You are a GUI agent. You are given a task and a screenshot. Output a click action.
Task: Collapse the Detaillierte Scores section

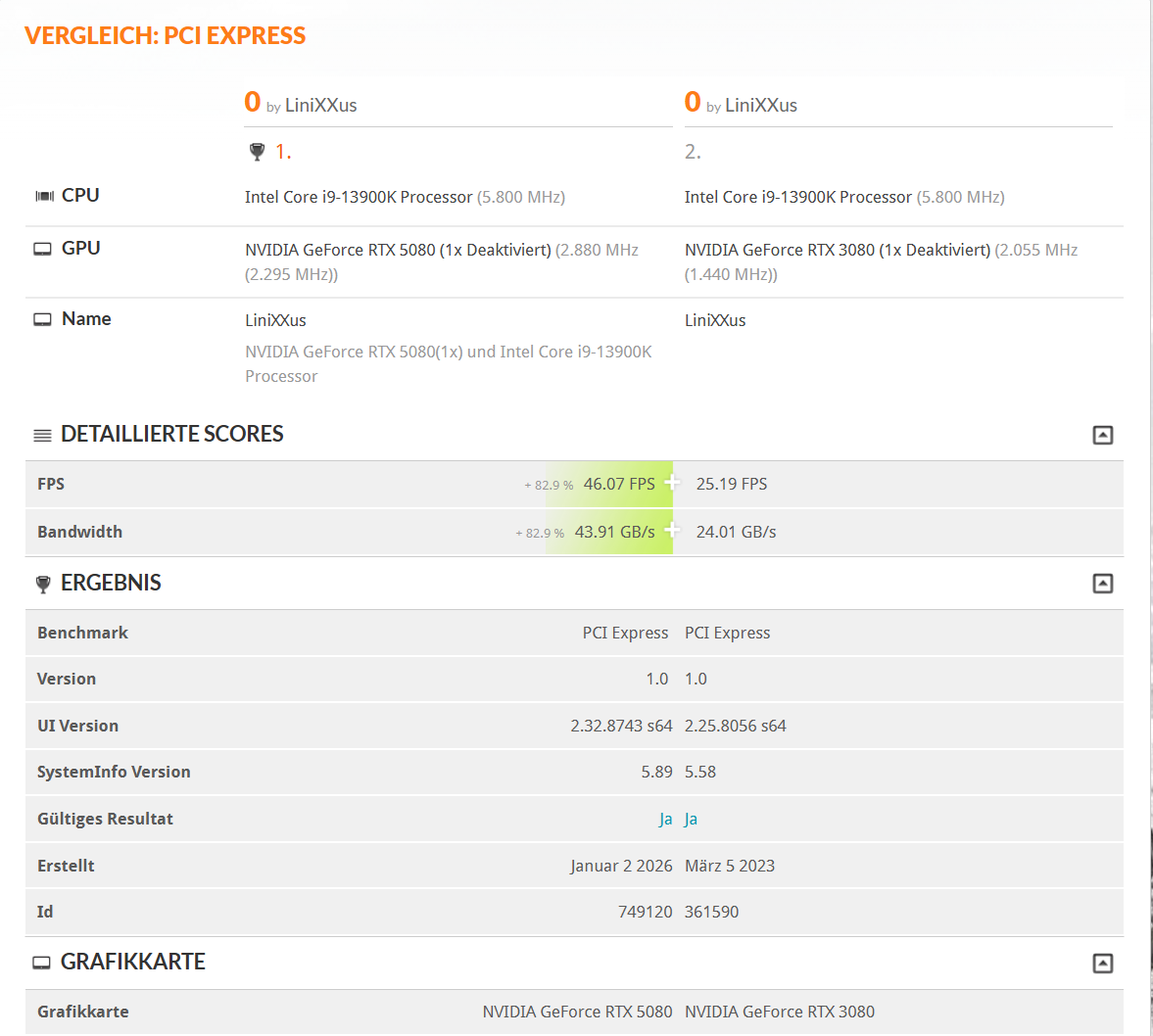(x=1102, y=436)
